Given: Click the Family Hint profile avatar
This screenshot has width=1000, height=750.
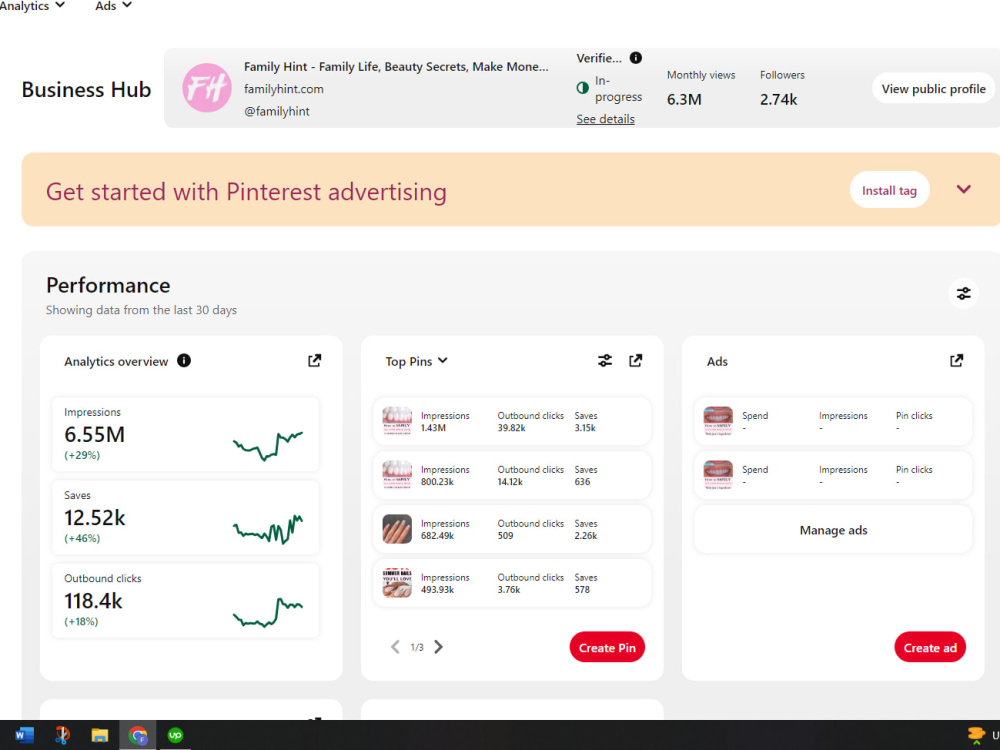Looking at the screenshot, I should point(207,88).
